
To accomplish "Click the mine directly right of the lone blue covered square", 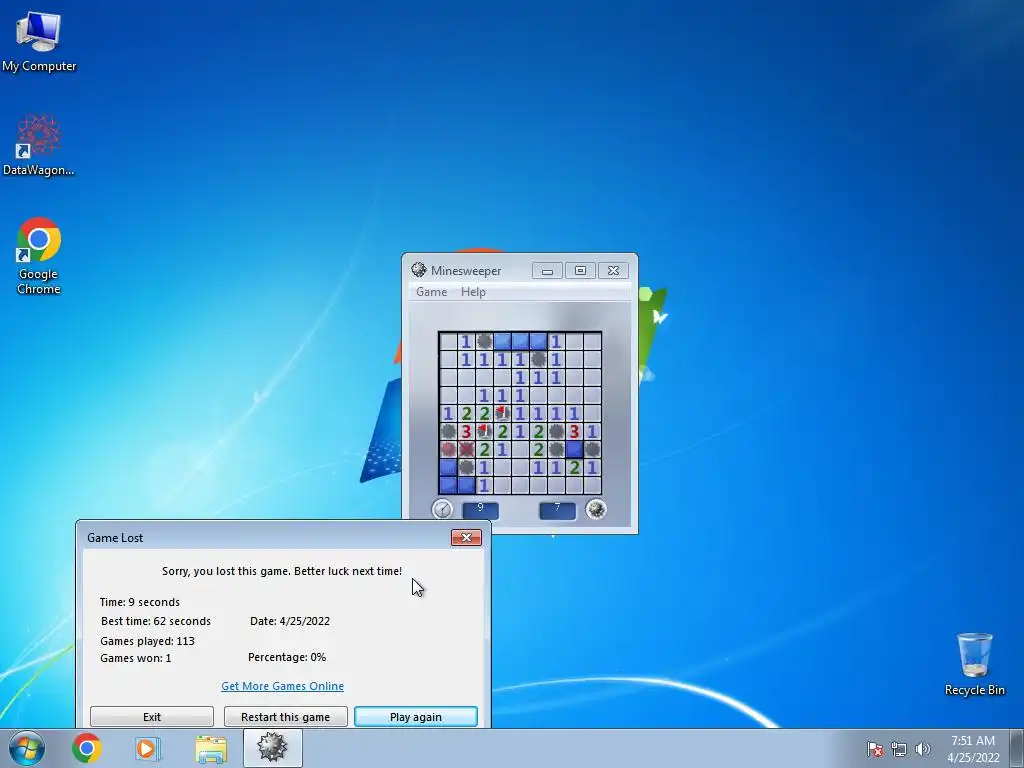I will pyautogui.click(x=592, y=449).
